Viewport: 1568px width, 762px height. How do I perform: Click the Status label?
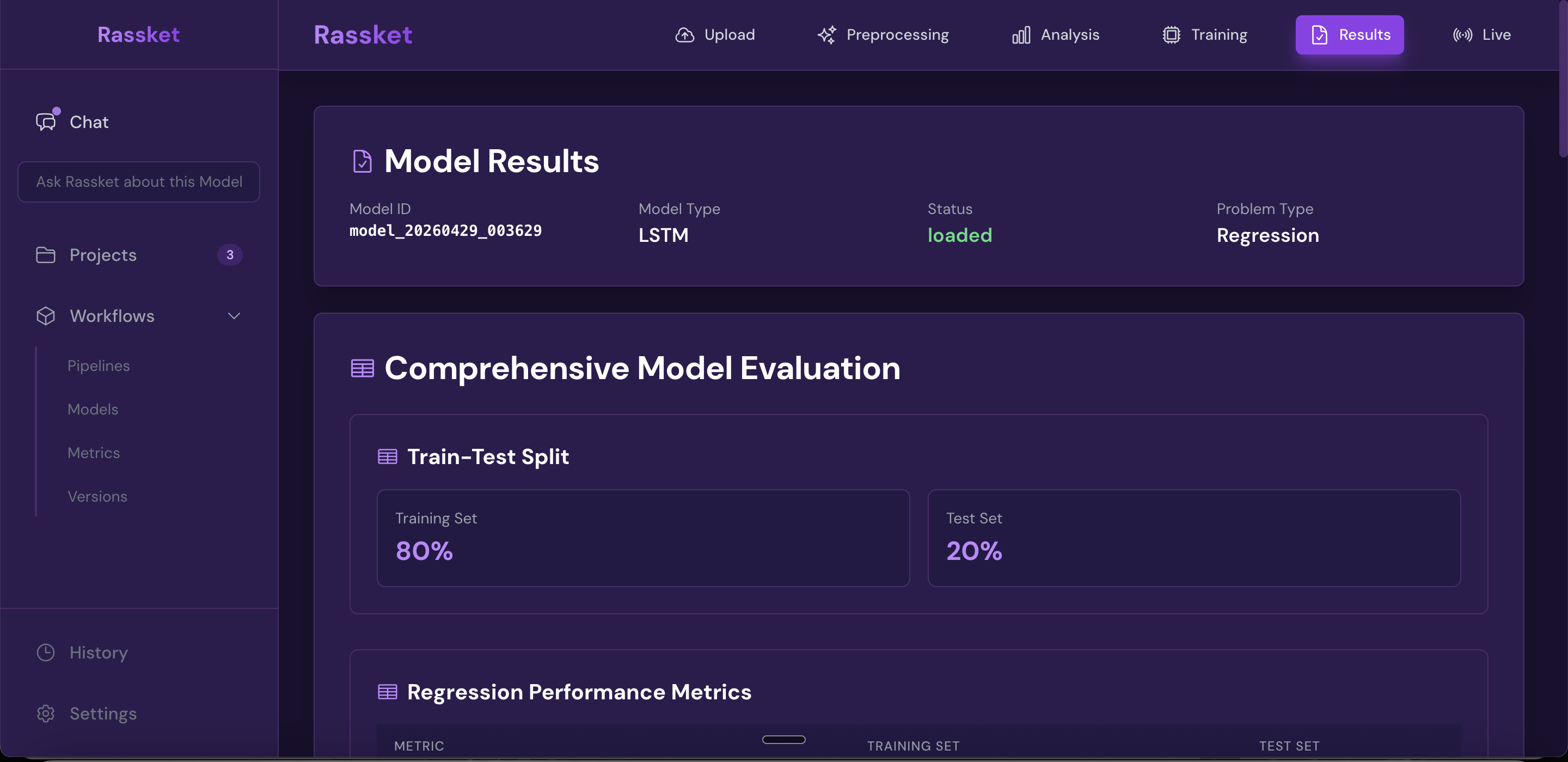tap(950, 209)
